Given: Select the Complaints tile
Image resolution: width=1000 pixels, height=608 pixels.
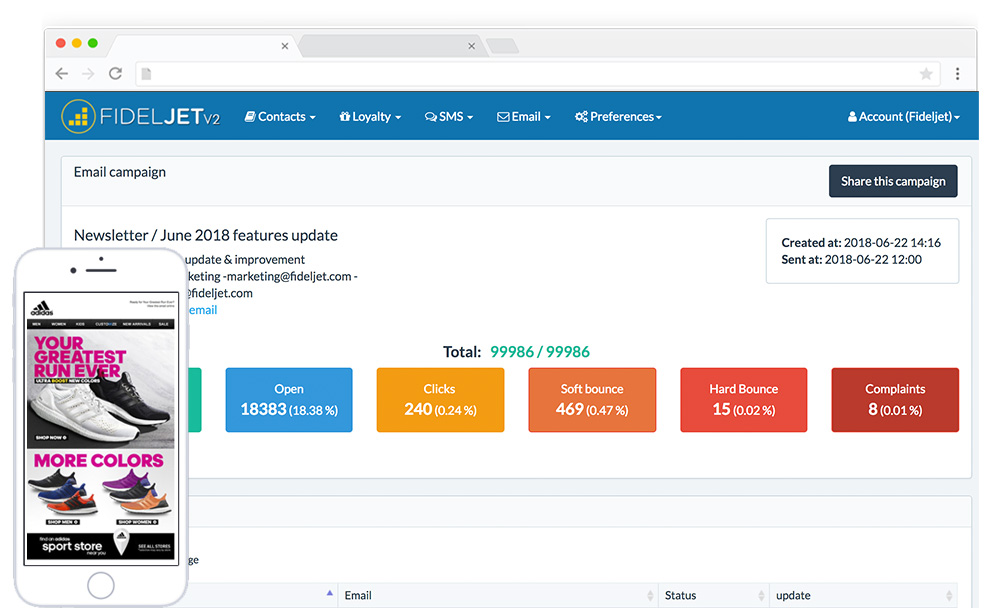Looking at the screenshot, I should coord(895,400).
